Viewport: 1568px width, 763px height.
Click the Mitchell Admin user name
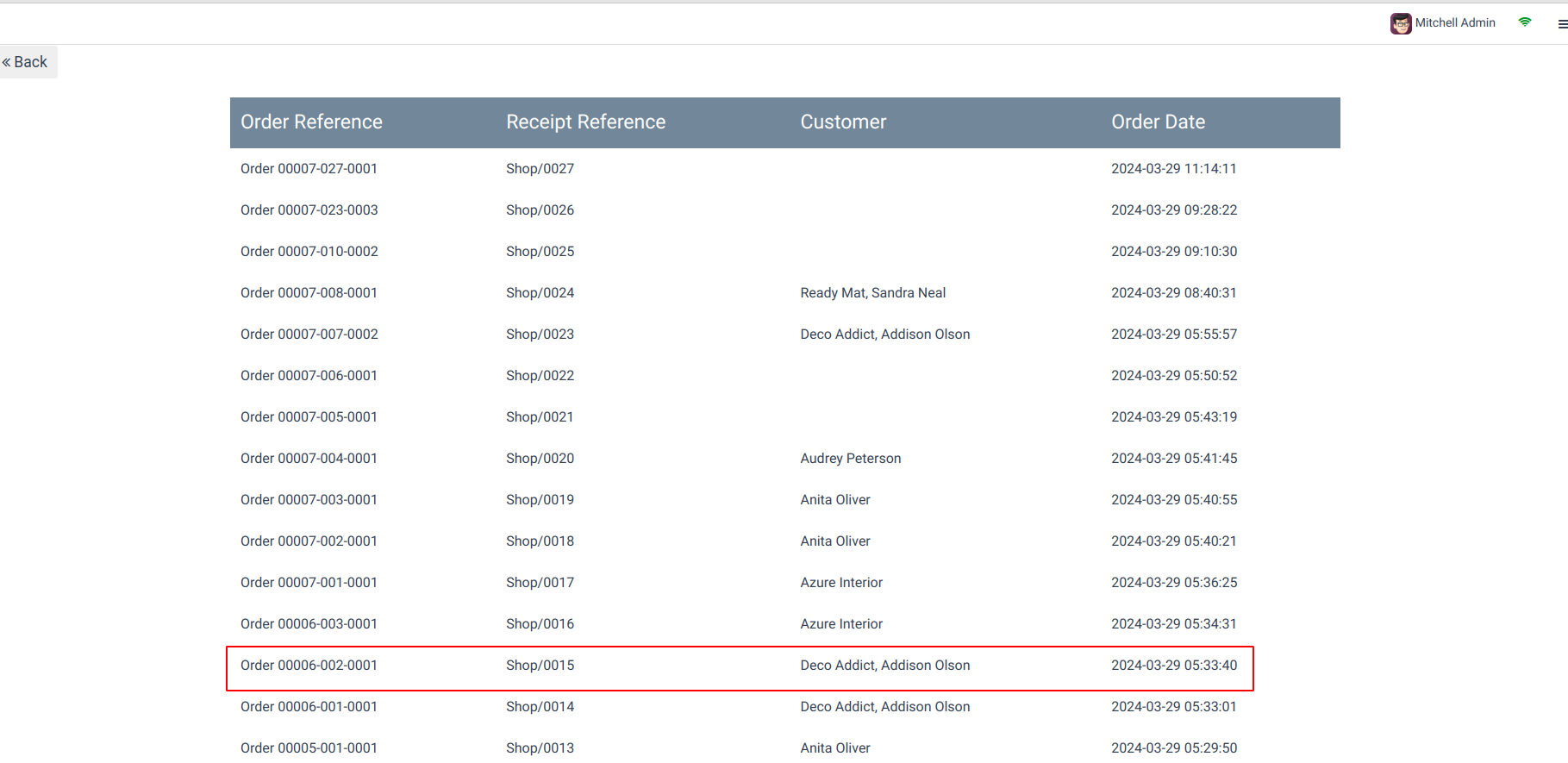[1455, 23]
